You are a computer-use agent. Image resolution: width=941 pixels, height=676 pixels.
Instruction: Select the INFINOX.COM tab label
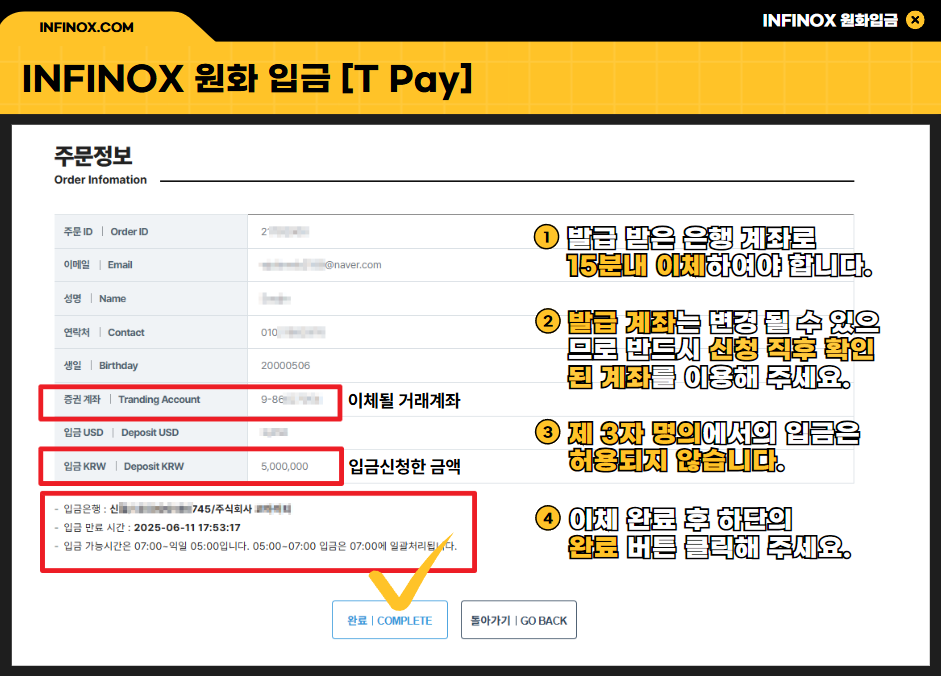tap(86, 28)
